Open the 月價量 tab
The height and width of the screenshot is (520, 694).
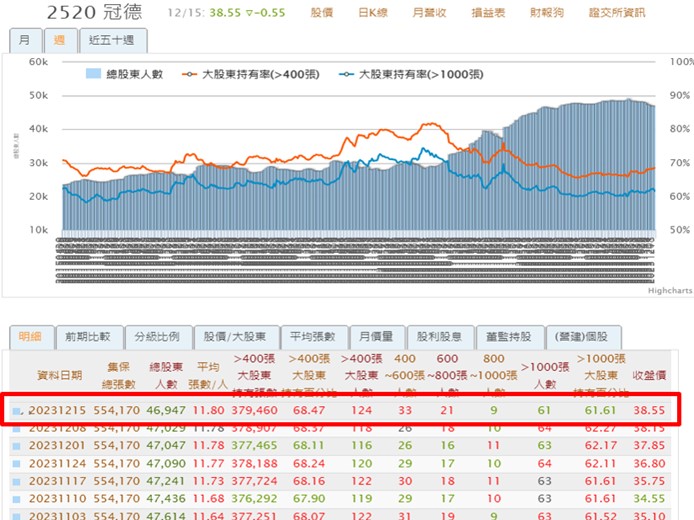[377, 337]
